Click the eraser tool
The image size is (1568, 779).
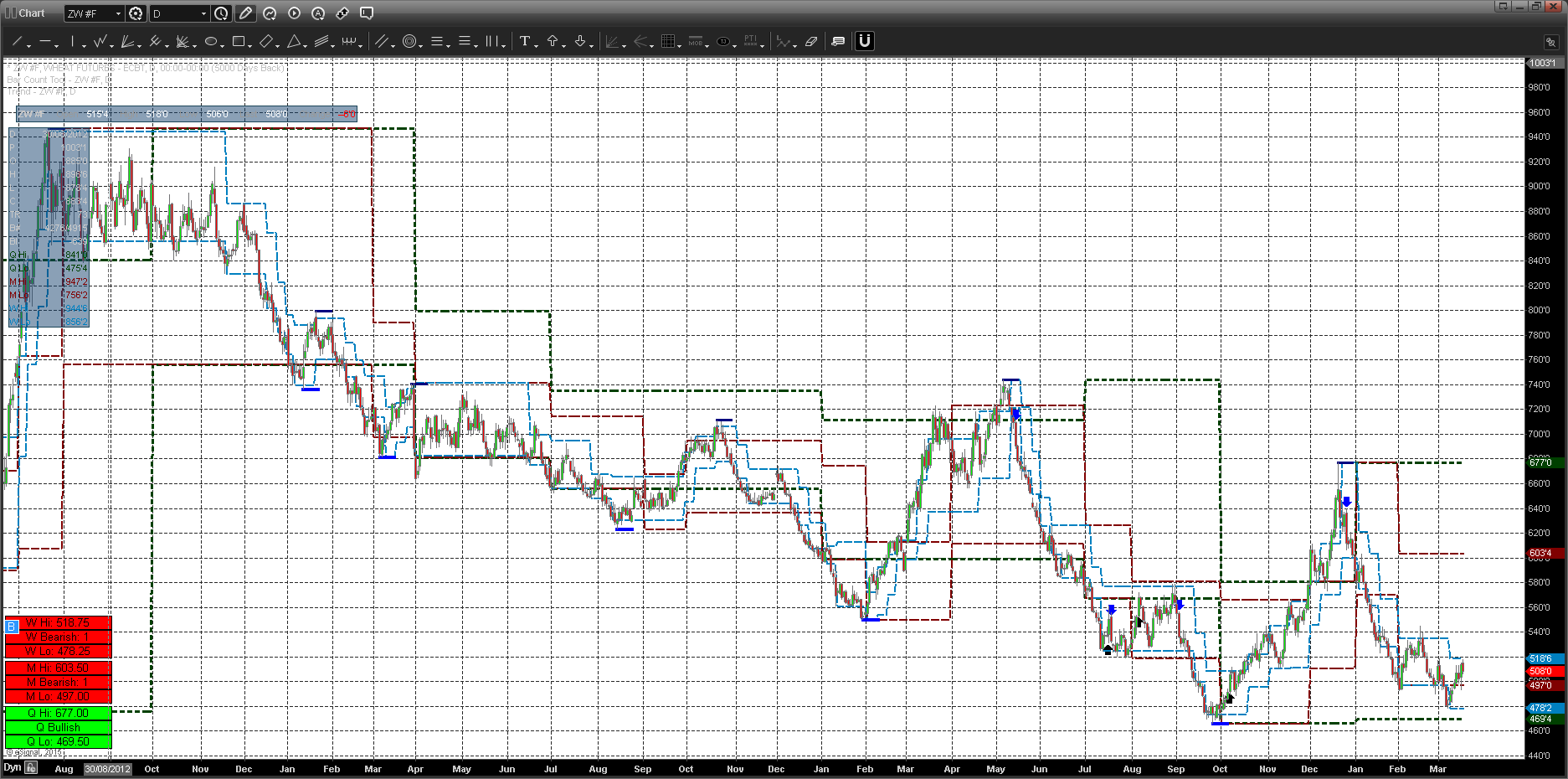click(810, 41)
